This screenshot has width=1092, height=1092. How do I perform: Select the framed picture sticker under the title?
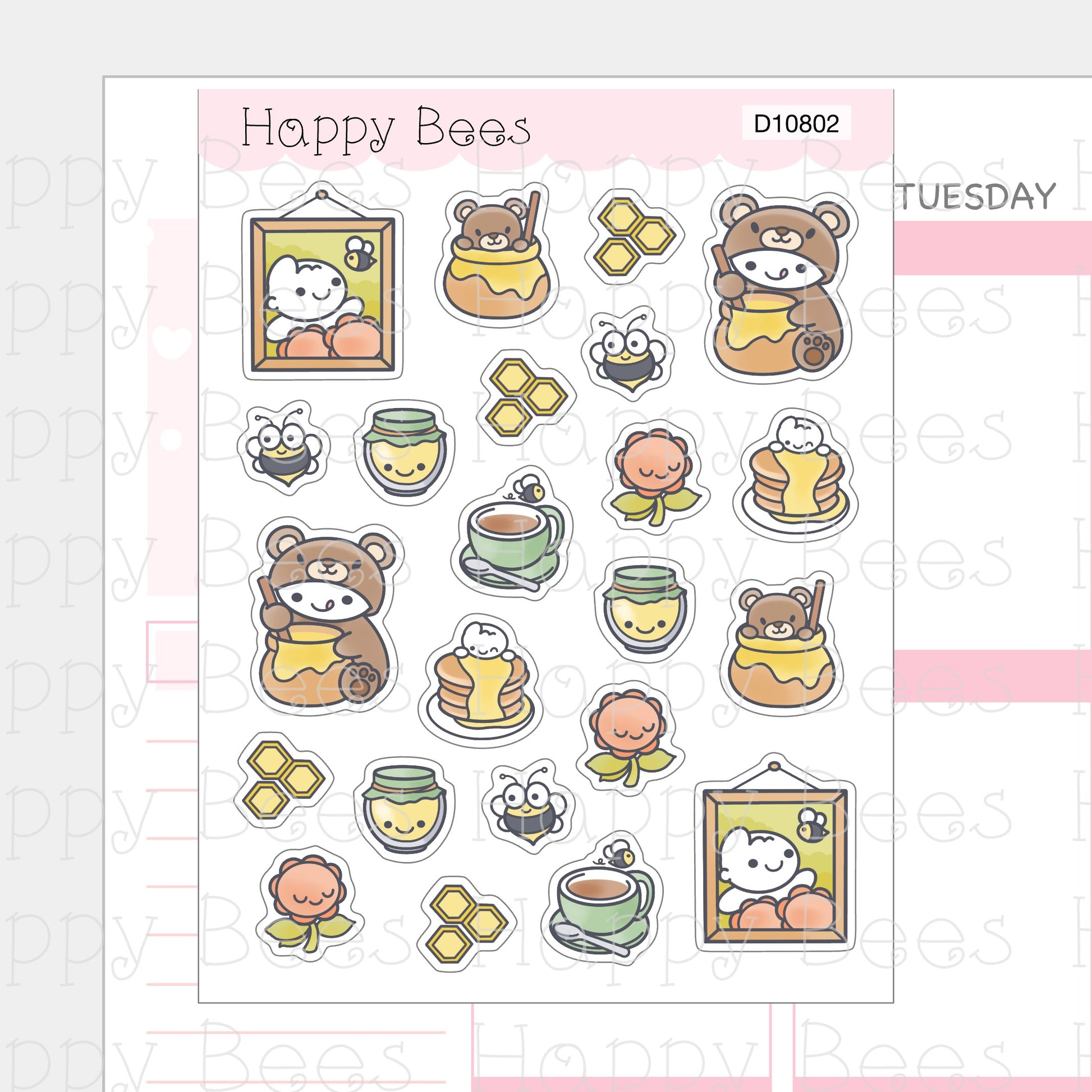pyautogui.click(x=322, y=281)
